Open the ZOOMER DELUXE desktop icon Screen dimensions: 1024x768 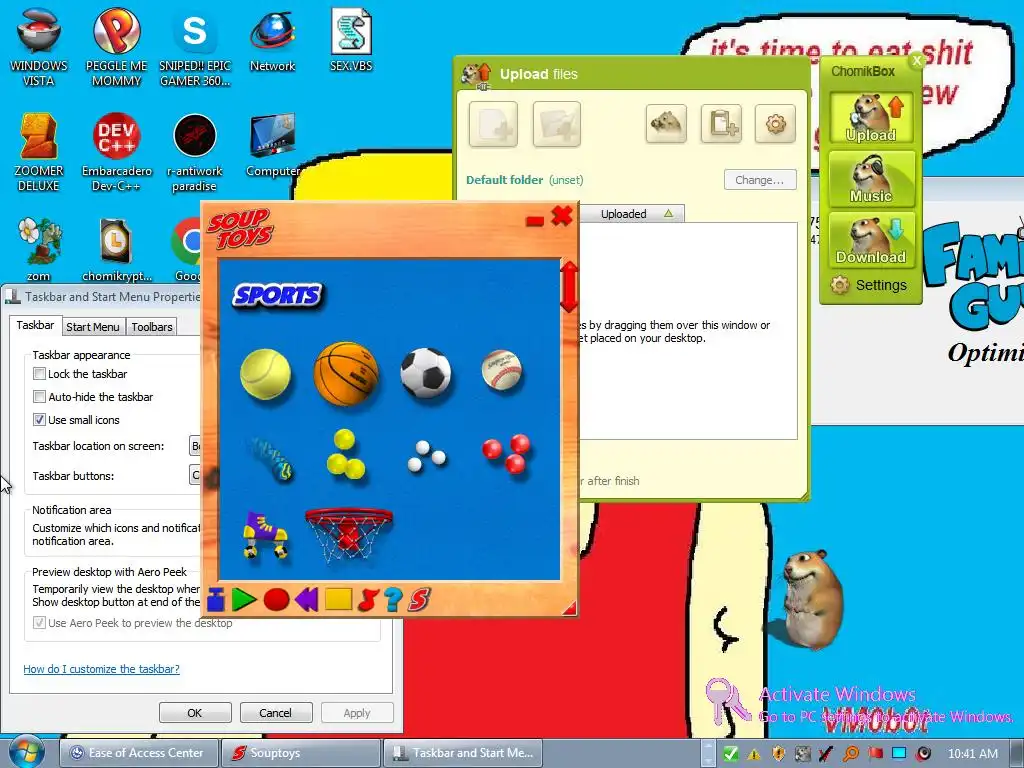coord(39,153)
